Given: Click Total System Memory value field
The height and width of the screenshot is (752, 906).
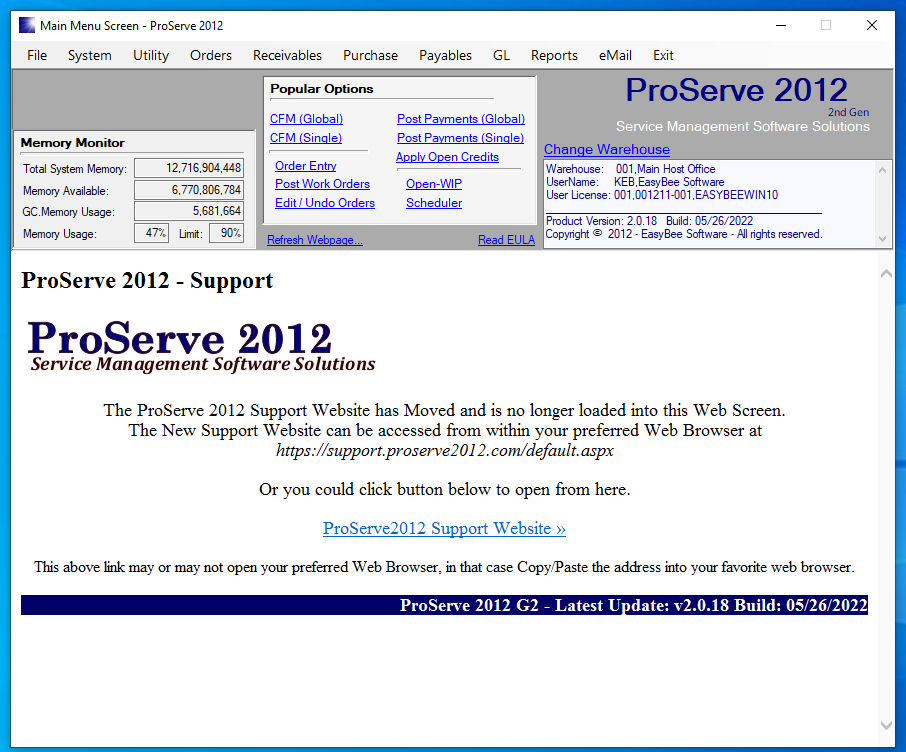Looking at the screenshot, I should click(189, 168).
